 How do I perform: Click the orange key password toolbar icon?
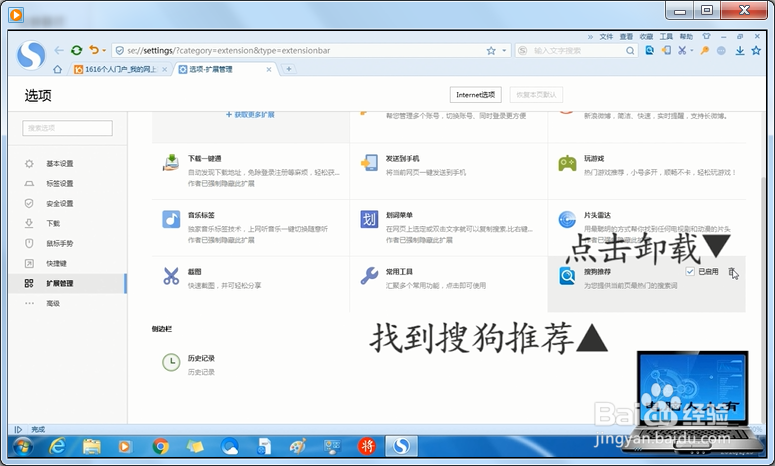click(x=705, y=50)
